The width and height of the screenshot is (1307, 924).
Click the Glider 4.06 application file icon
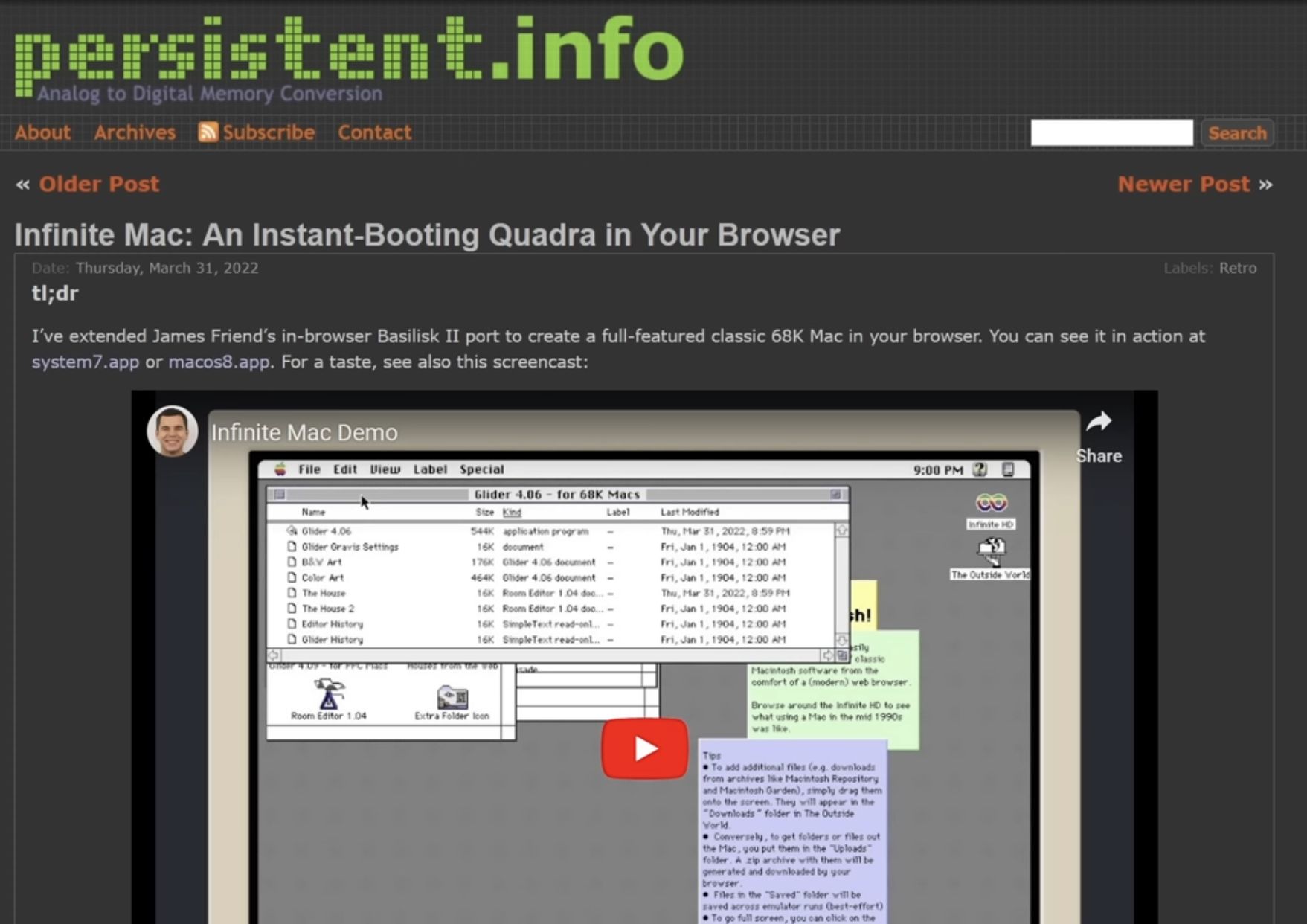pyautogui.click(x=292, y=531)
